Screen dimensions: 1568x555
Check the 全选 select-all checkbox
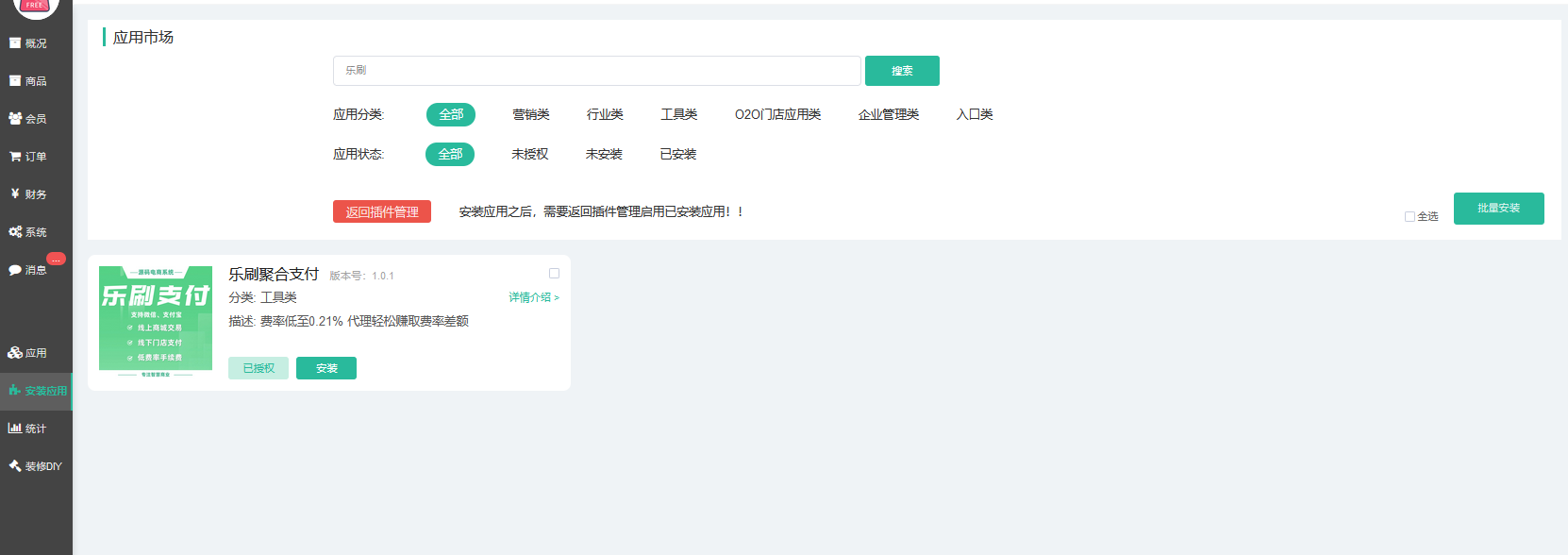pyautogui.click(x=1410, y=216)
